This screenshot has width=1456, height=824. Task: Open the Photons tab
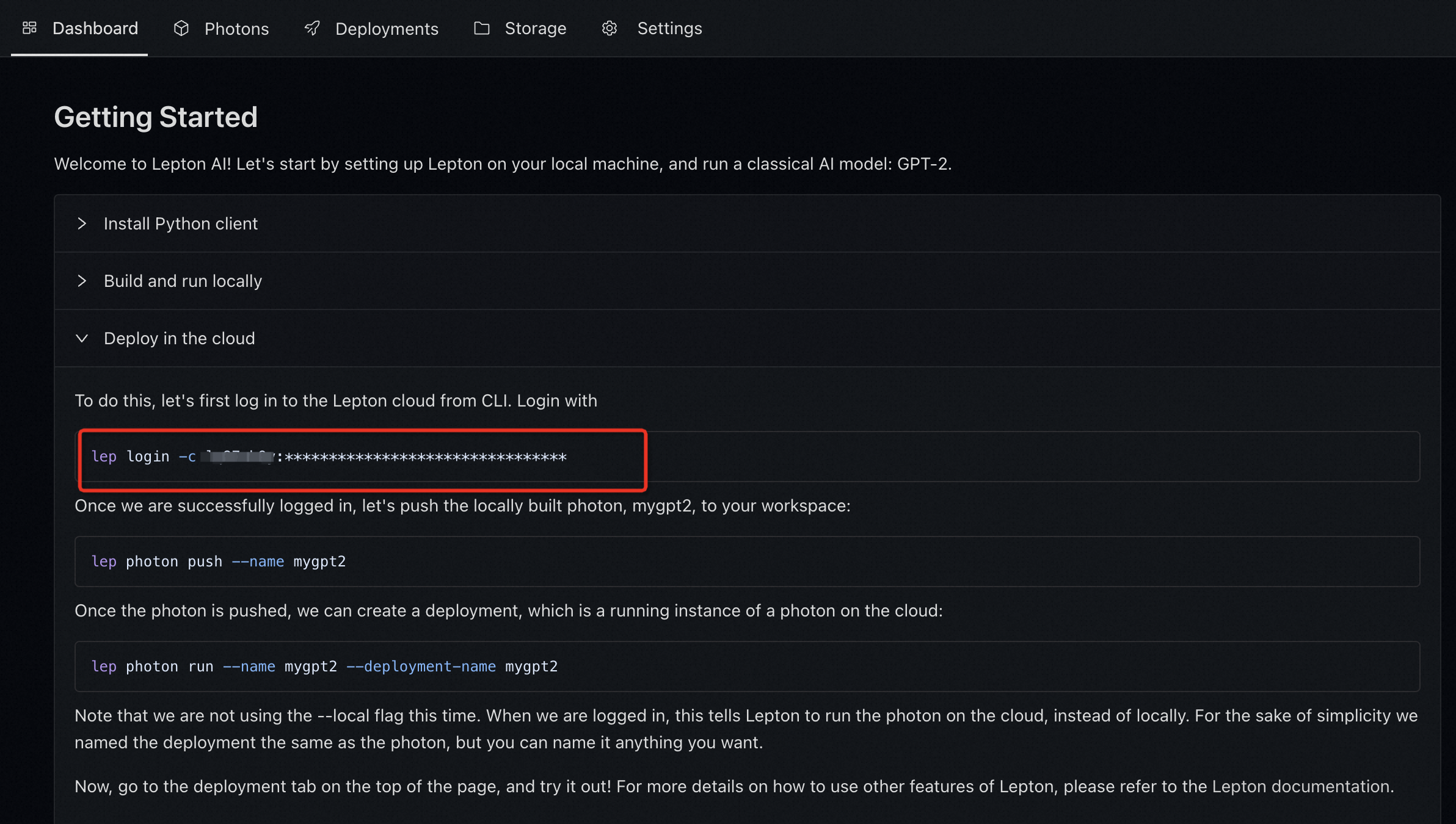coord(236,29)
